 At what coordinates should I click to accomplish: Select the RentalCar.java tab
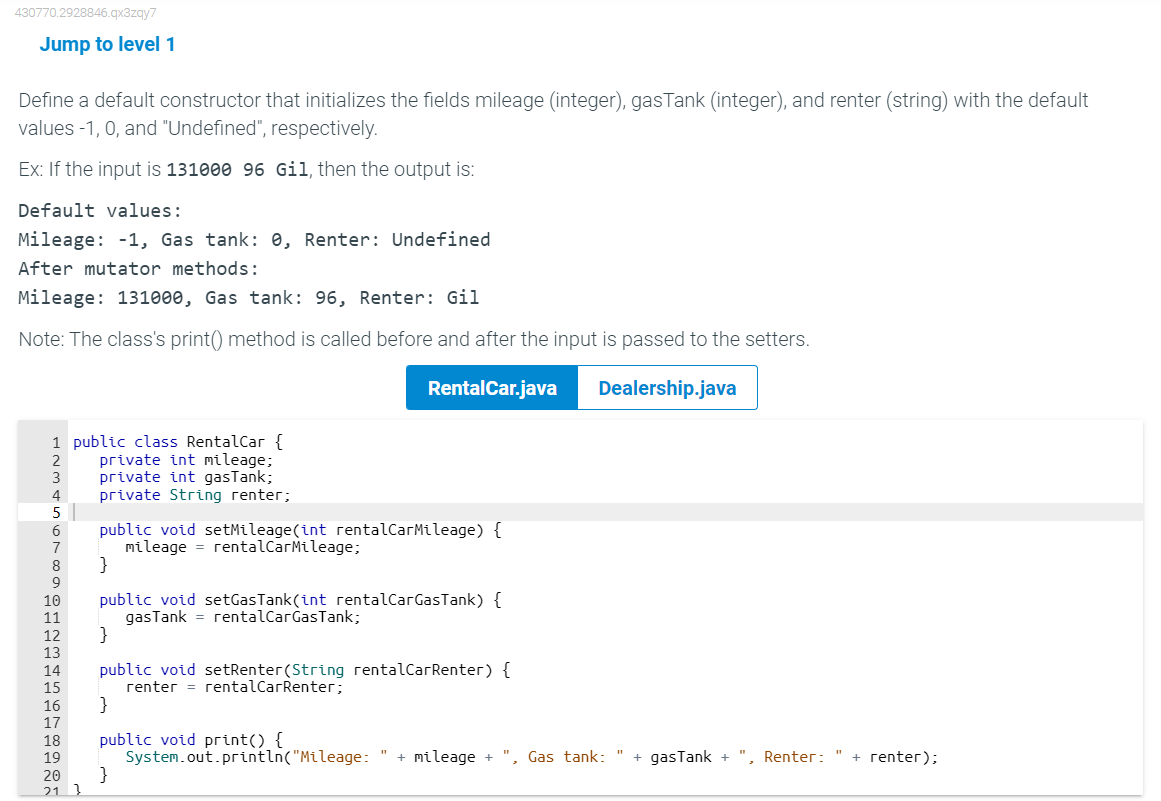(x=491, y=387)
